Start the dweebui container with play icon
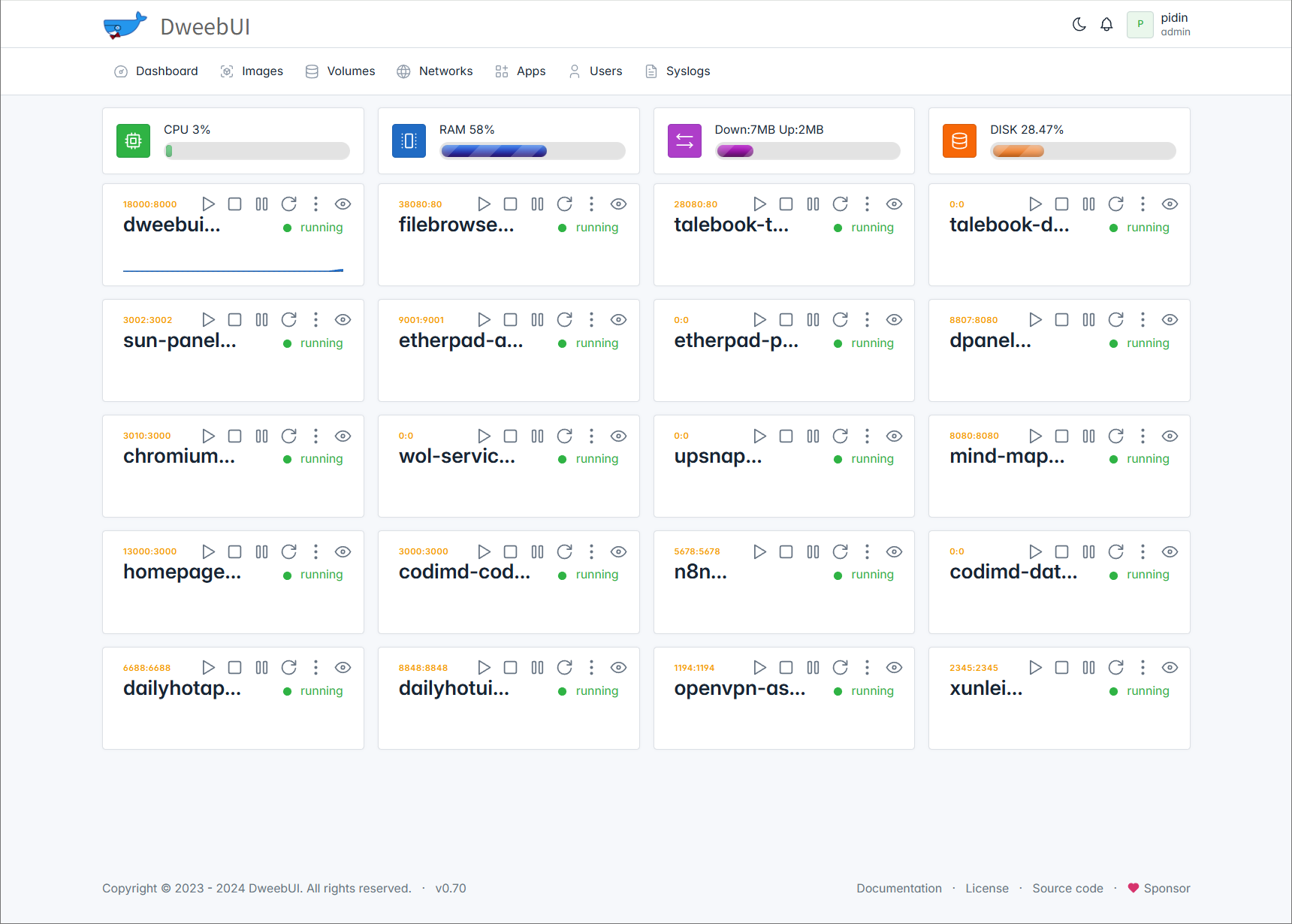 [x=209, y=204]
